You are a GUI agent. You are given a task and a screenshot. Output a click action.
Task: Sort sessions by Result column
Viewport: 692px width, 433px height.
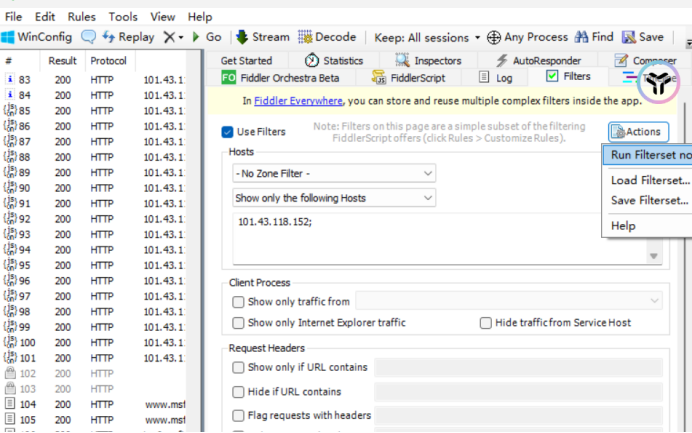click(62, 61)
